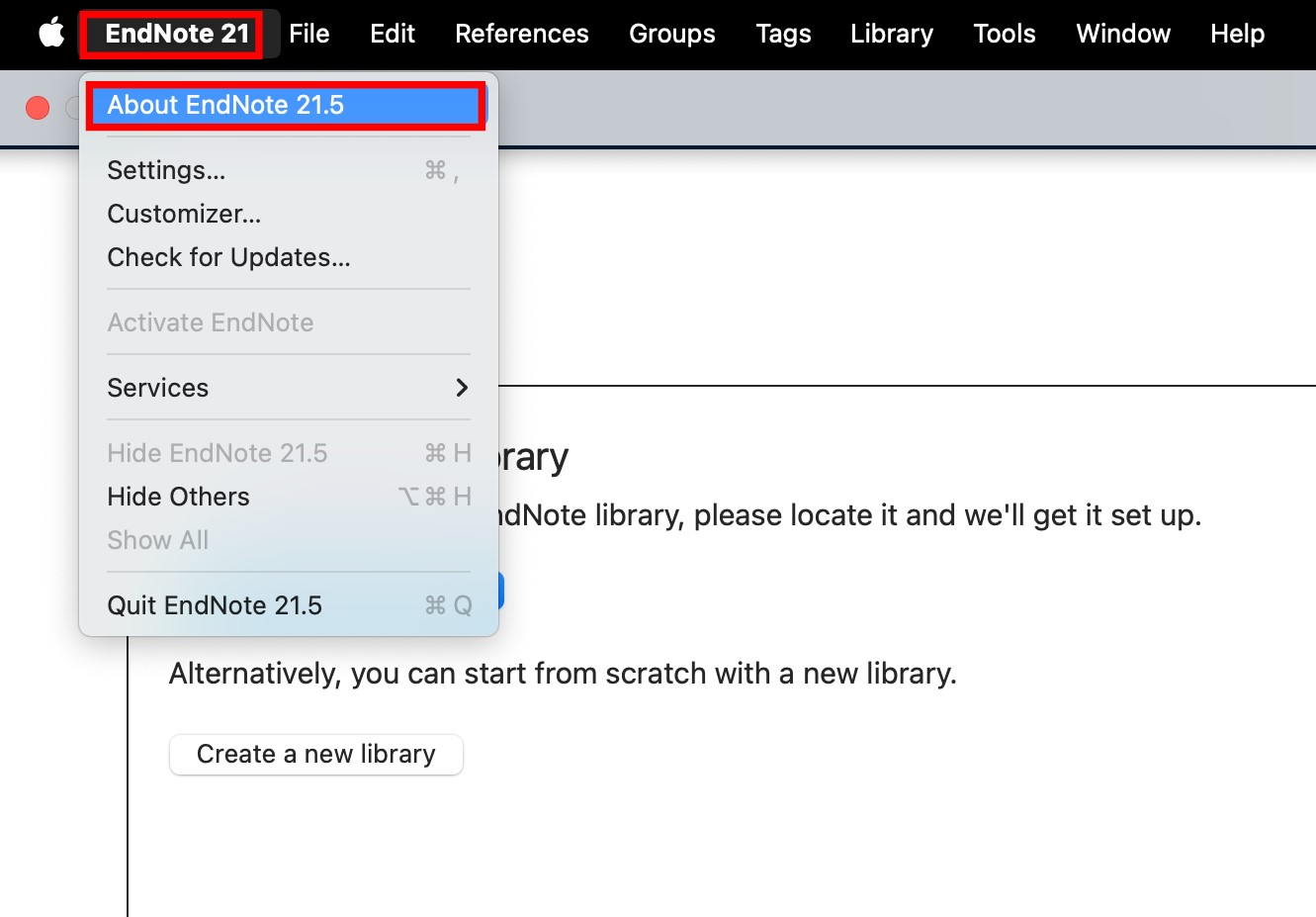The image size is (1316, 917).
Task: Open the Library menu
Action: 891,34
